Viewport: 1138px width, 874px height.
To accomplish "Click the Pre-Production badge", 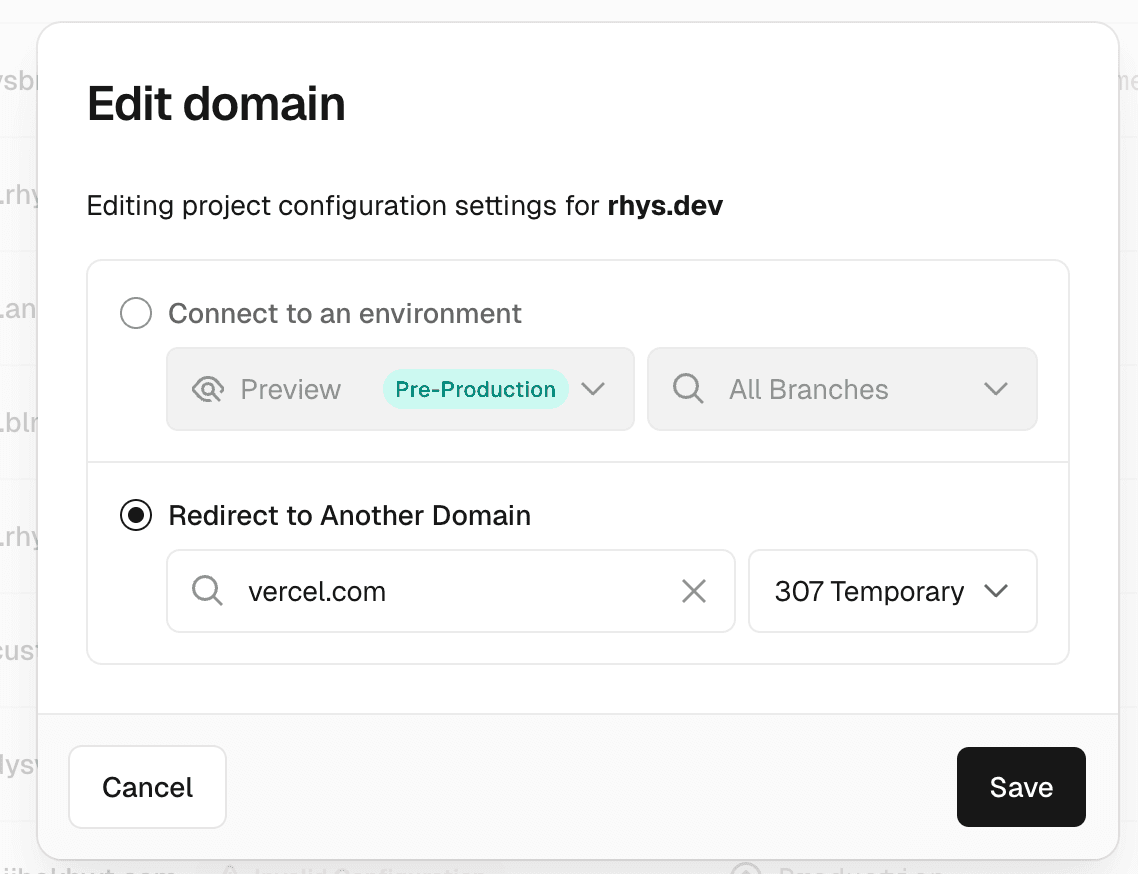I will (x=475, y=389).
